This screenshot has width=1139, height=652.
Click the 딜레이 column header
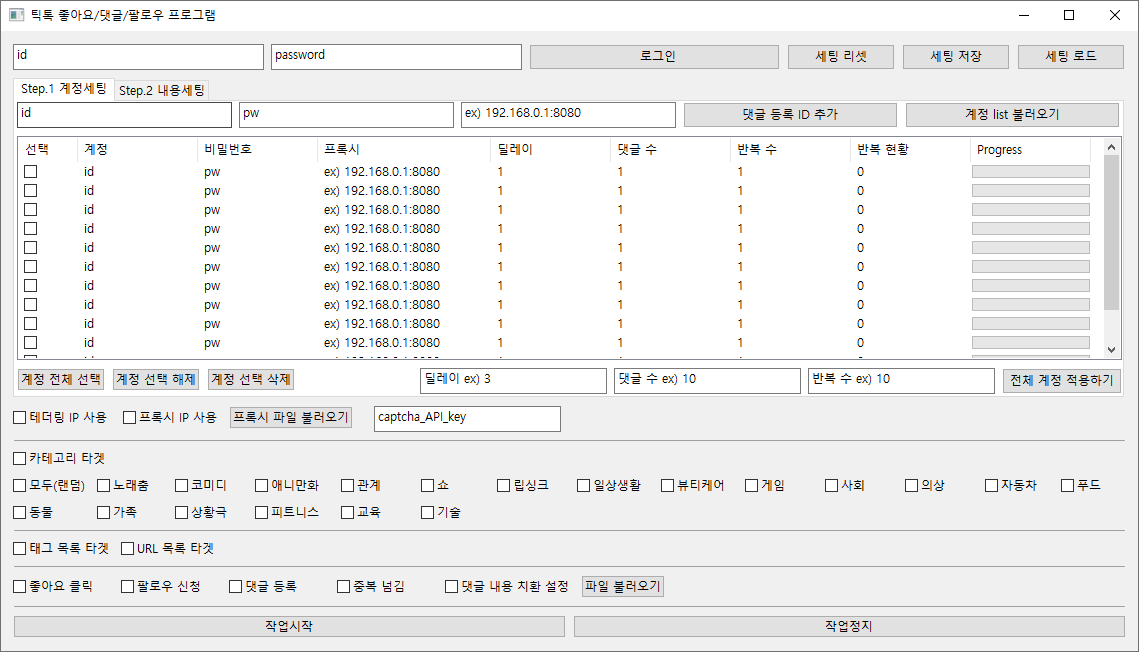(551, 150)
